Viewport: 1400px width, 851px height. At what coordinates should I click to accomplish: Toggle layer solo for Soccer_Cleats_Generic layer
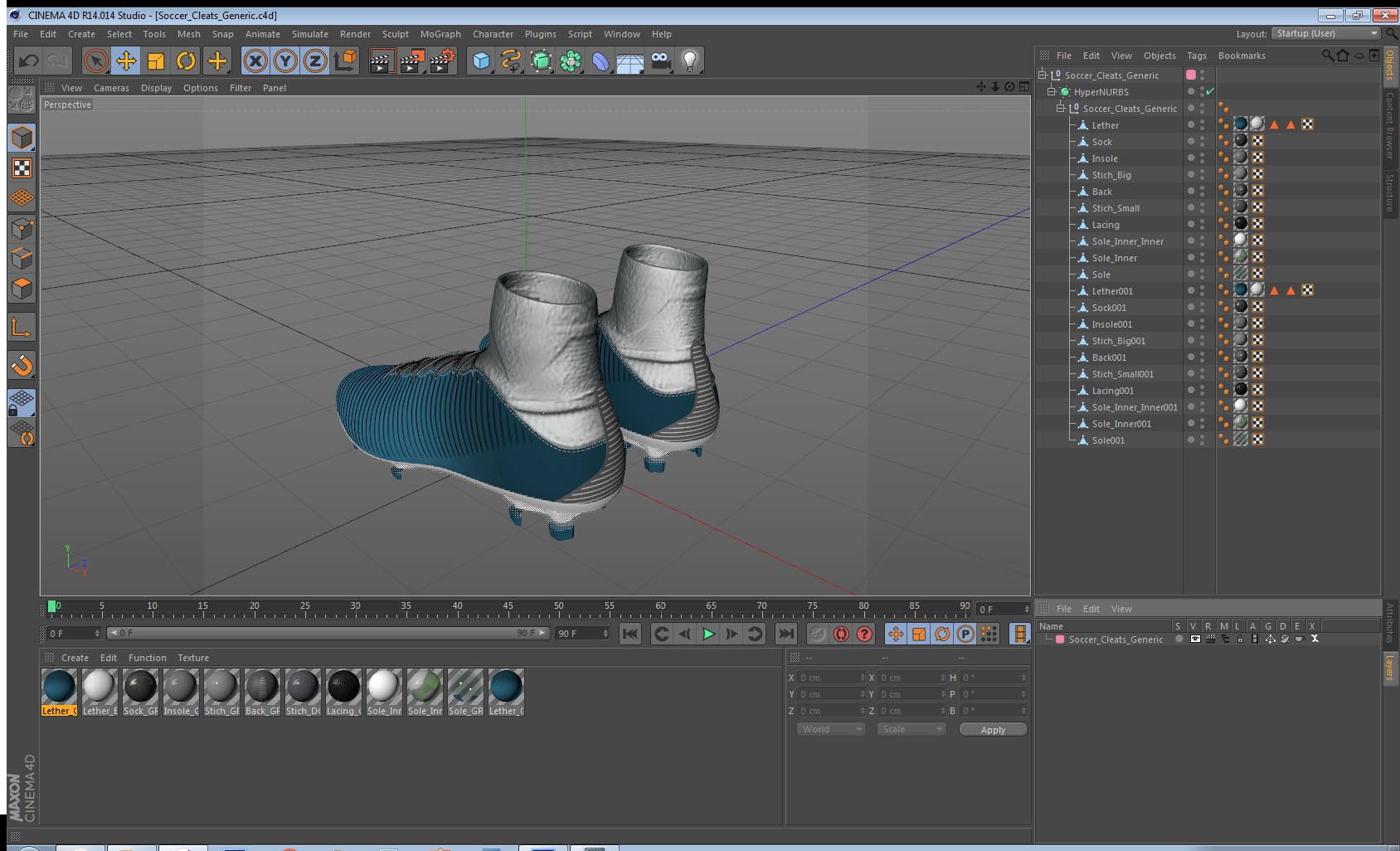(x=1179, y=639)
